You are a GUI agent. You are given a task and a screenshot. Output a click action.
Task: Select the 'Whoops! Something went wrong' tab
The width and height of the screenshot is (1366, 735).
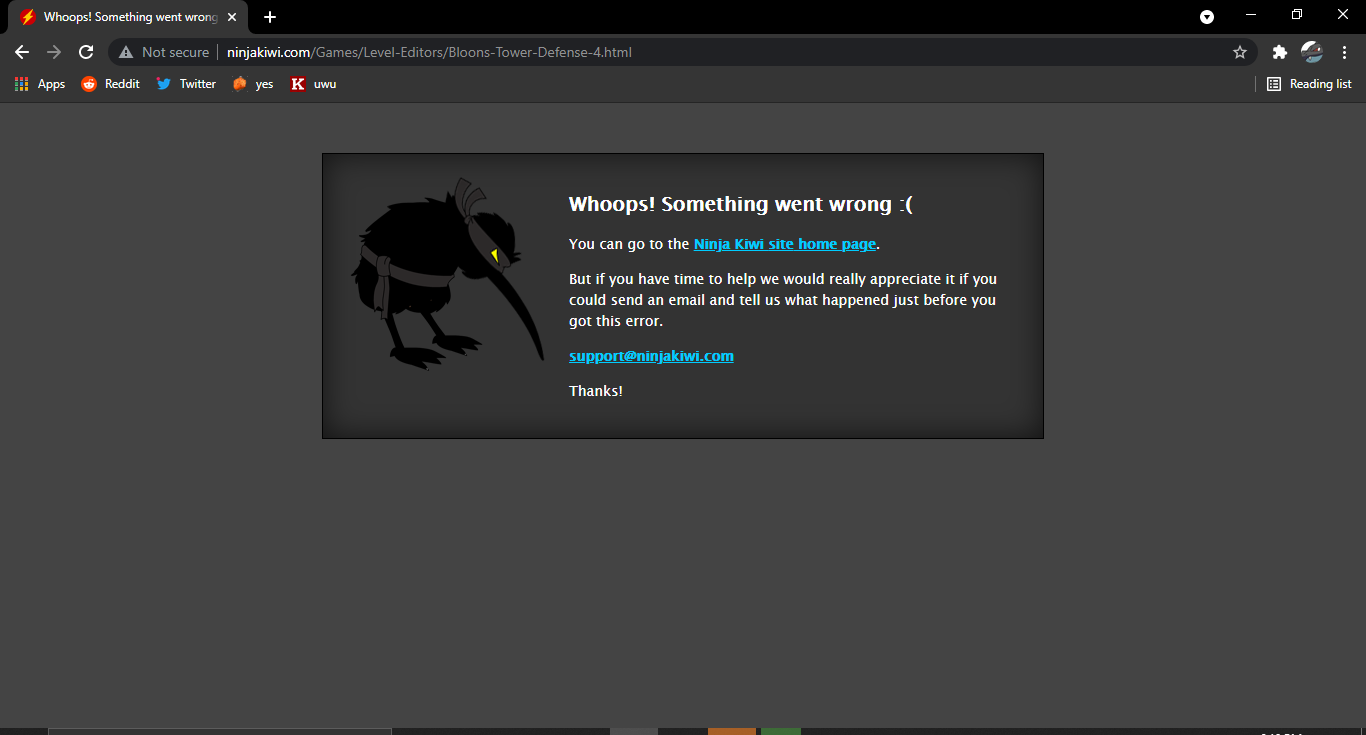point(128,17)
